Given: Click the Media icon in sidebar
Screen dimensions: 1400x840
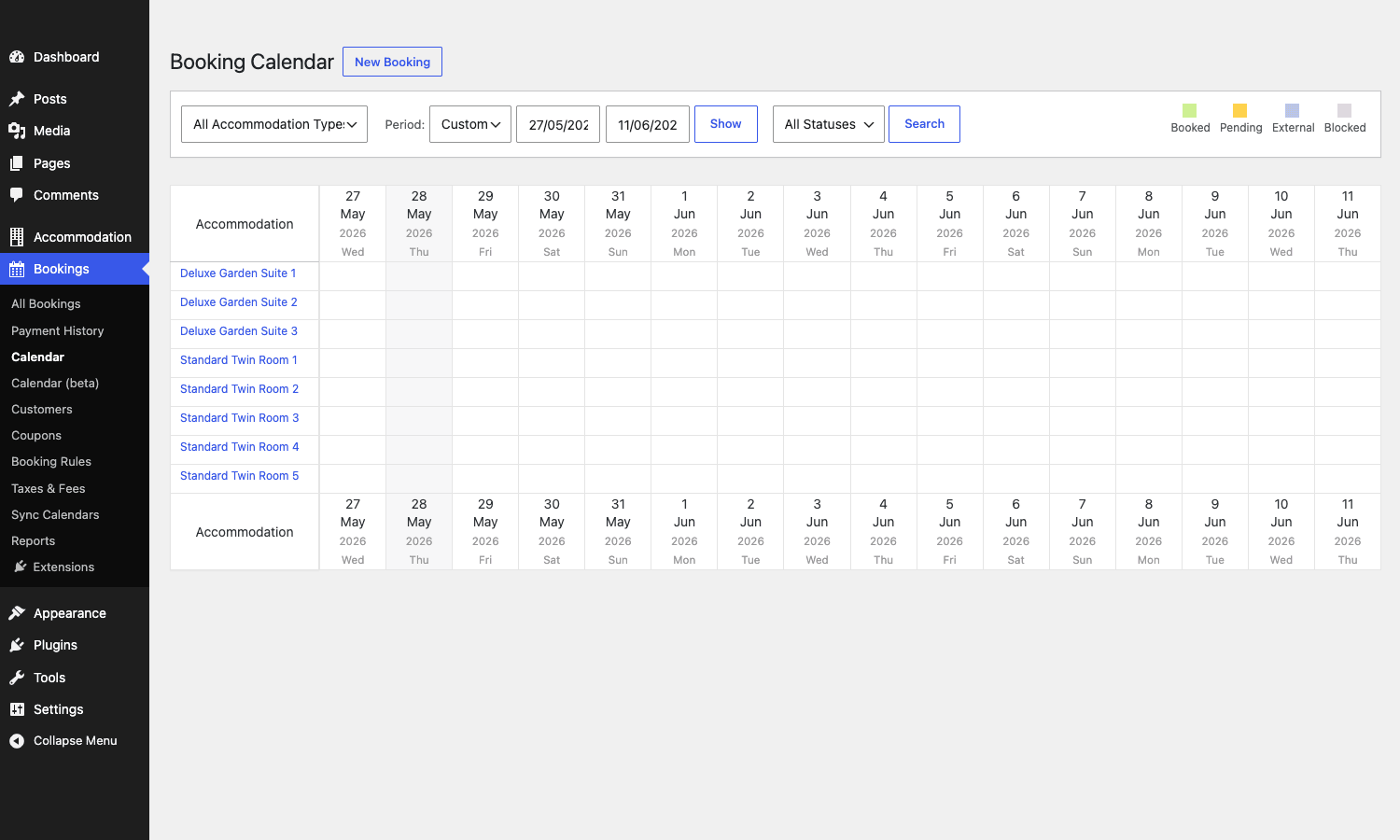Looking at the screenshot, I should point(17,131).
